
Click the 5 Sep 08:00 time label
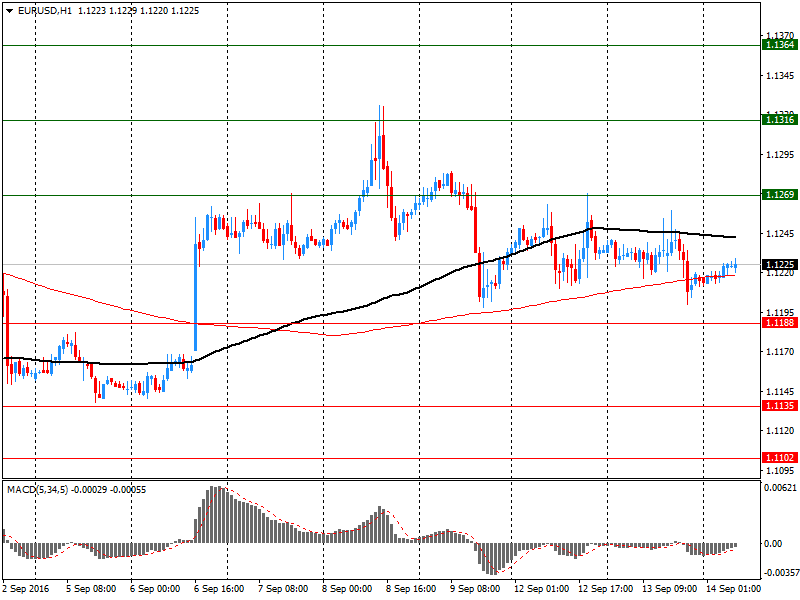pyautogui.click(x=91, y=589)
